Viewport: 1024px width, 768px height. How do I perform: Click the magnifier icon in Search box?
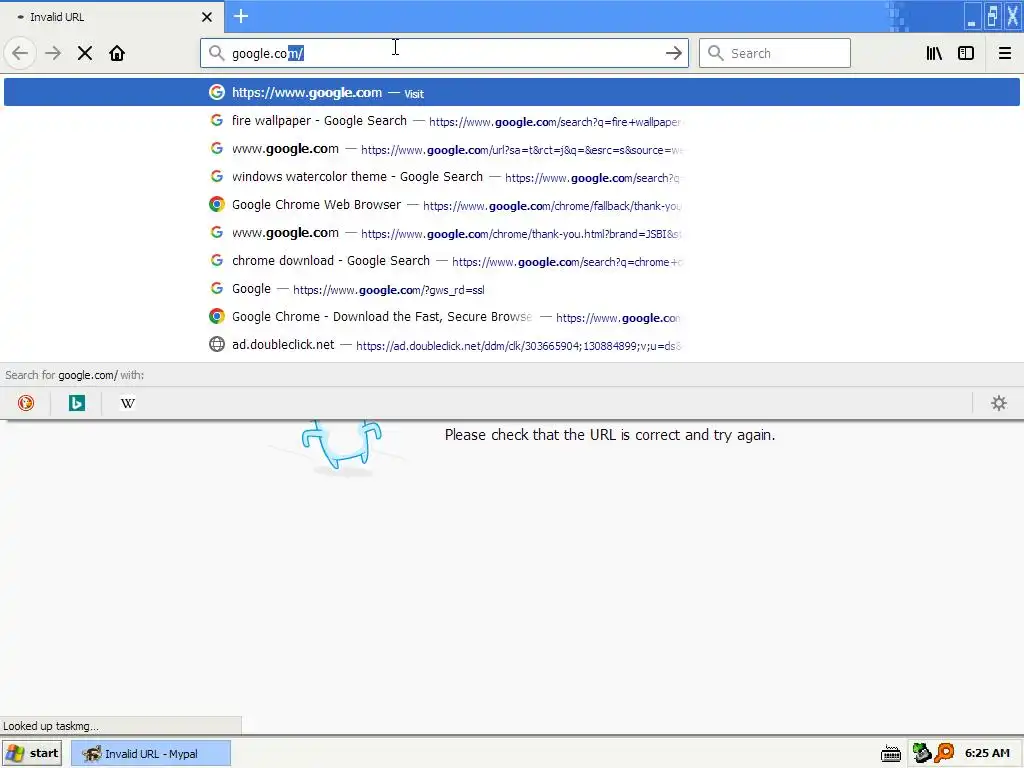point(716,54)
